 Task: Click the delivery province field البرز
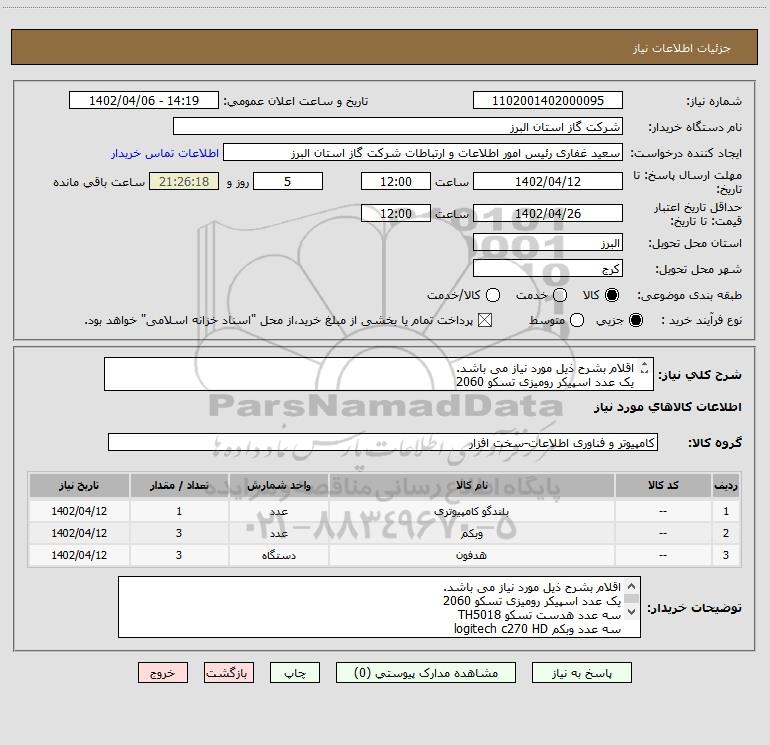tap(548, 243)
